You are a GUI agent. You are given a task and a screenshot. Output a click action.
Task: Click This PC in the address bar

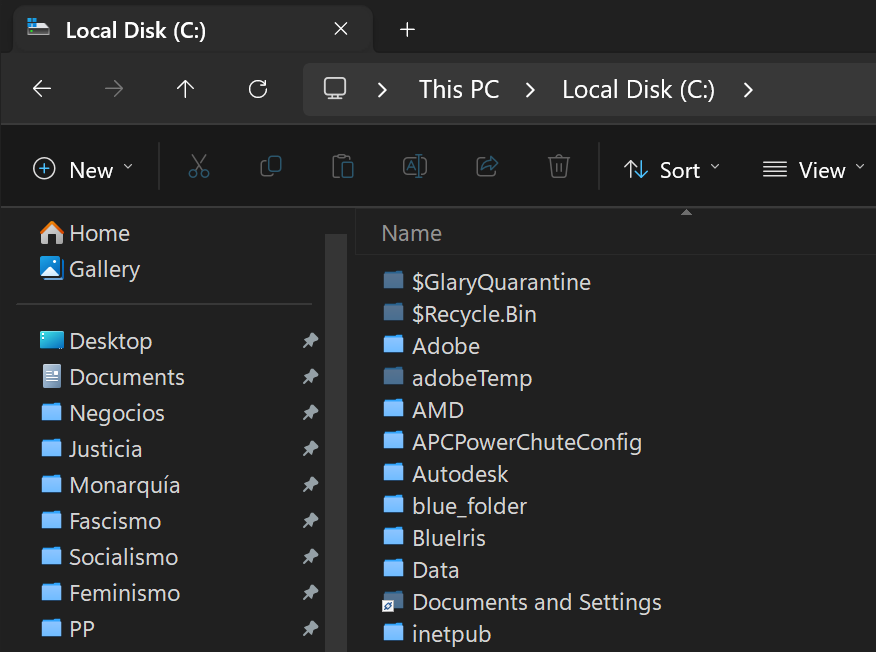coord(459,89)
